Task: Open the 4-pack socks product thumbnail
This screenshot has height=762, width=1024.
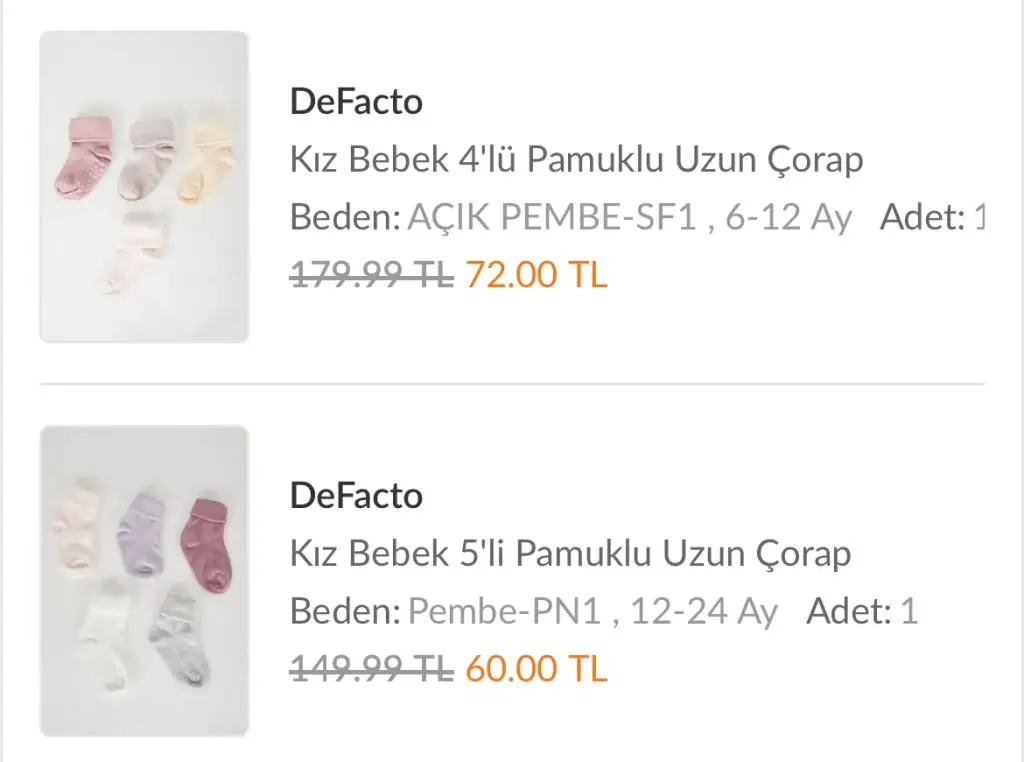Action: [144, 187]
